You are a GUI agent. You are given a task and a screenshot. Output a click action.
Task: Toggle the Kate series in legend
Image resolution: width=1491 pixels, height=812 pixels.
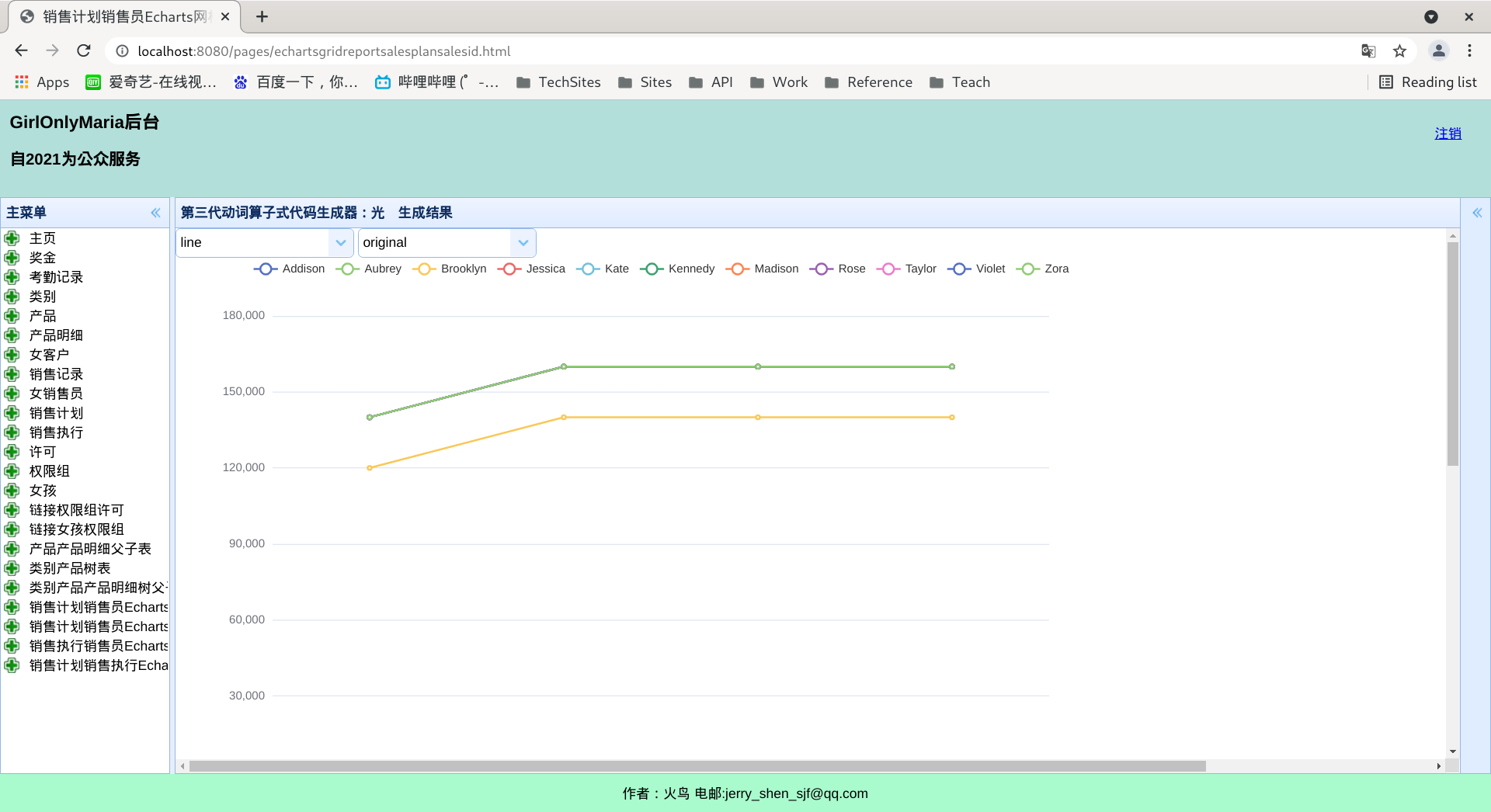[x=603, y=269]
